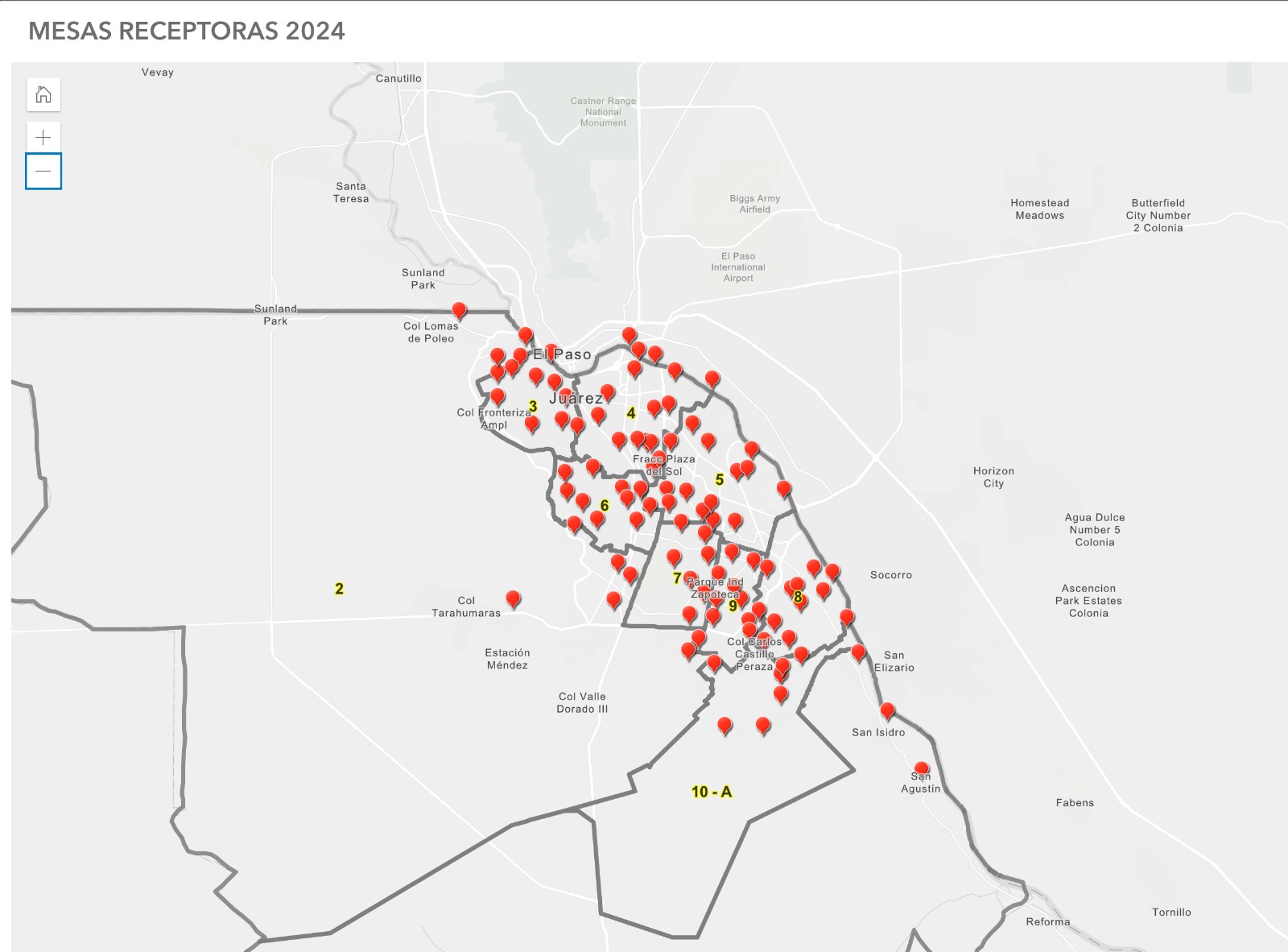Click the pin left of San Elizario label

(858, 652)
